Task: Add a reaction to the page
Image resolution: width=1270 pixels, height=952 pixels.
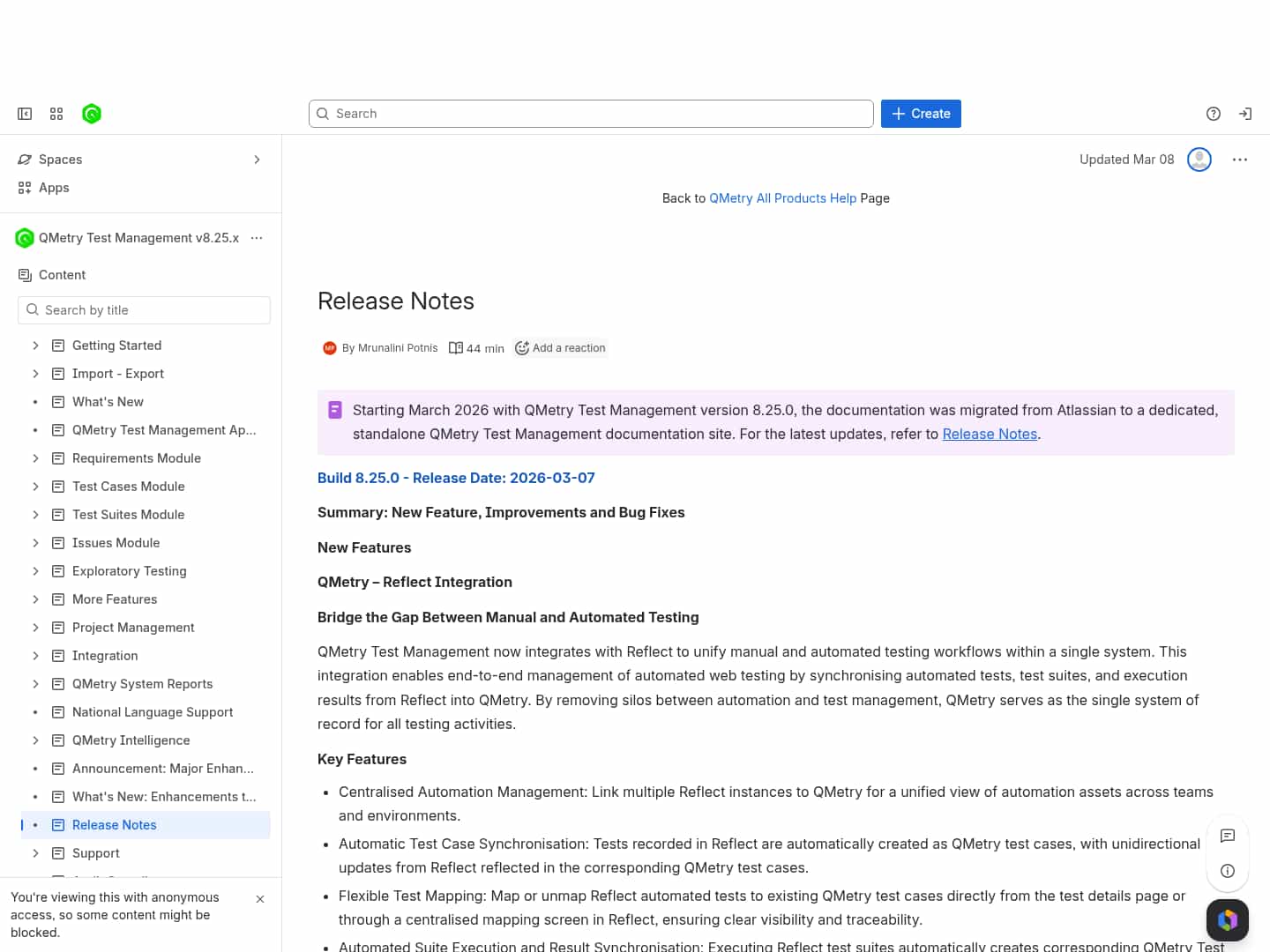Action: [x=560, y=348]
